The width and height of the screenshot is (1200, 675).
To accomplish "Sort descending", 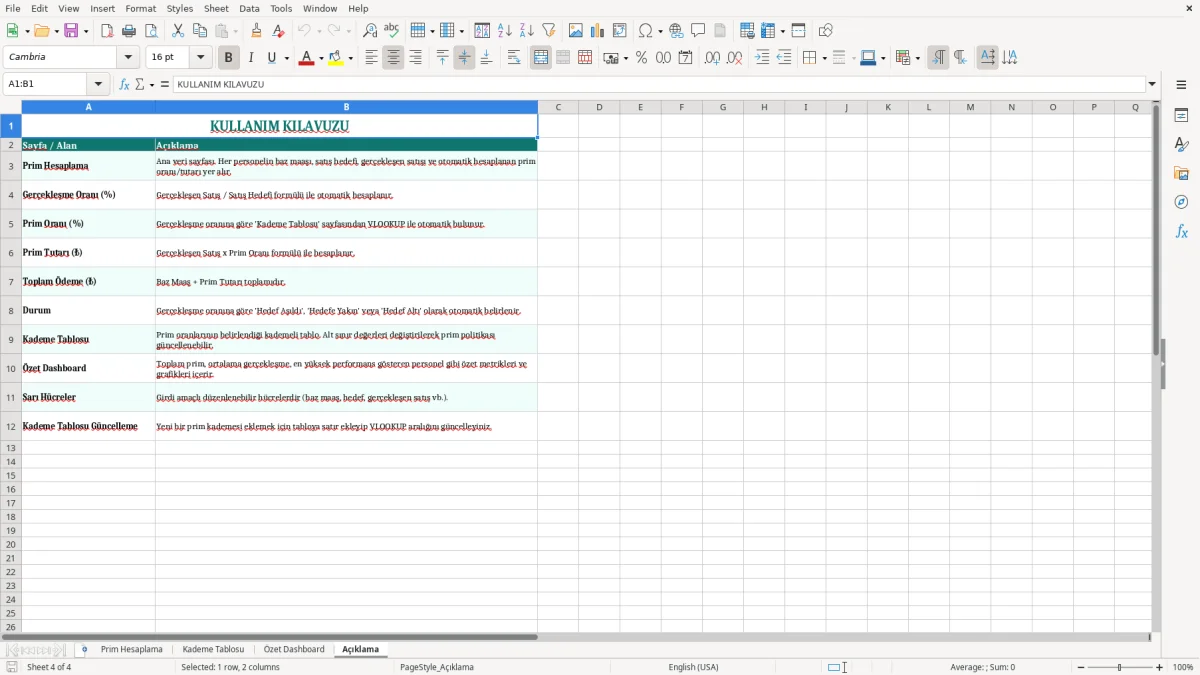I will click(527, 31).
